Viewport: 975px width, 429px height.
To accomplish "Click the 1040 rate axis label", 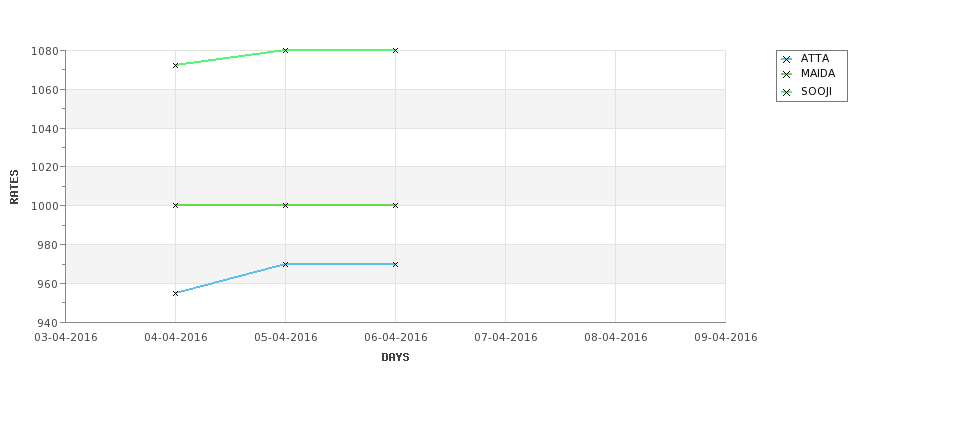I will point(45,129).
